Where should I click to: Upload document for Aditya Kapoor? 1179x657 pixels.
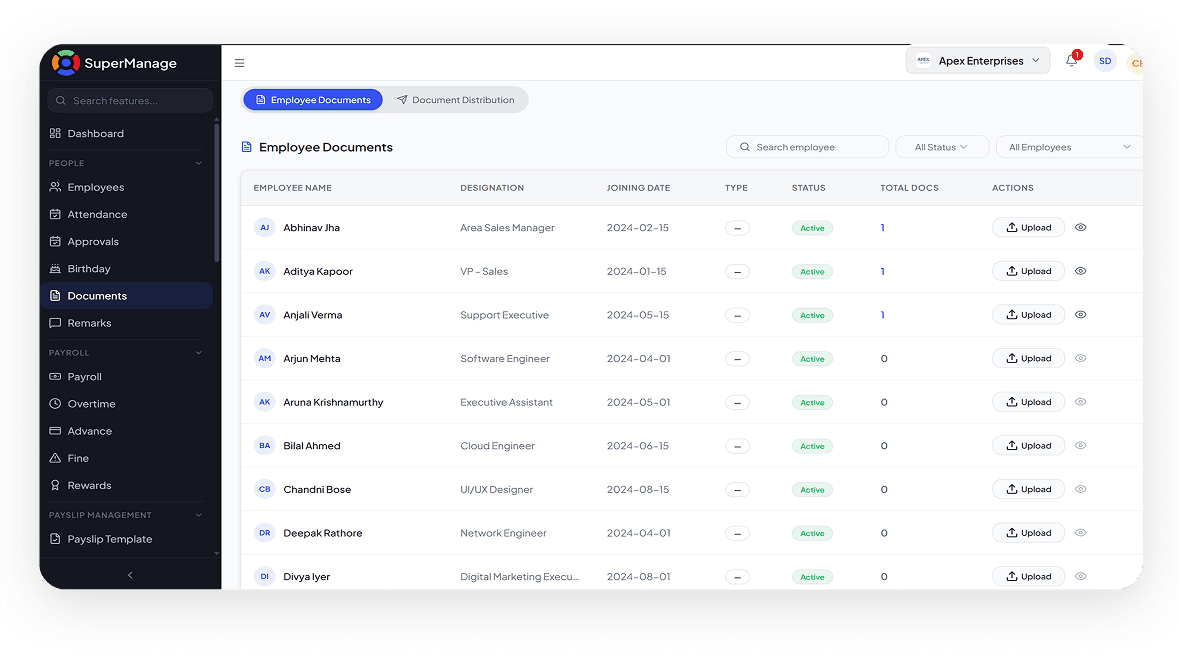coord(1028,271)
